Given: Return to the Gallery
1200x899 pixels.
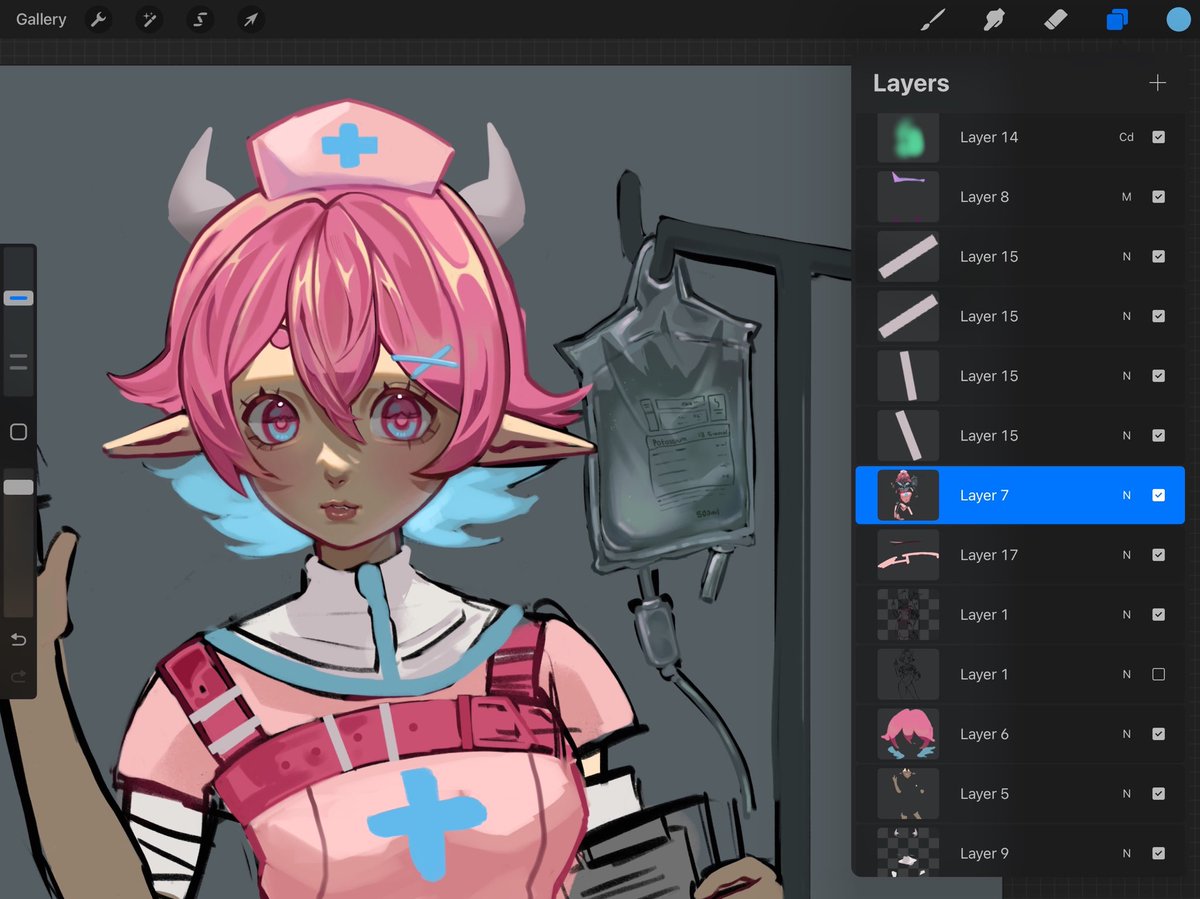Looking at the screenshot, I should [x=40, y=19].
